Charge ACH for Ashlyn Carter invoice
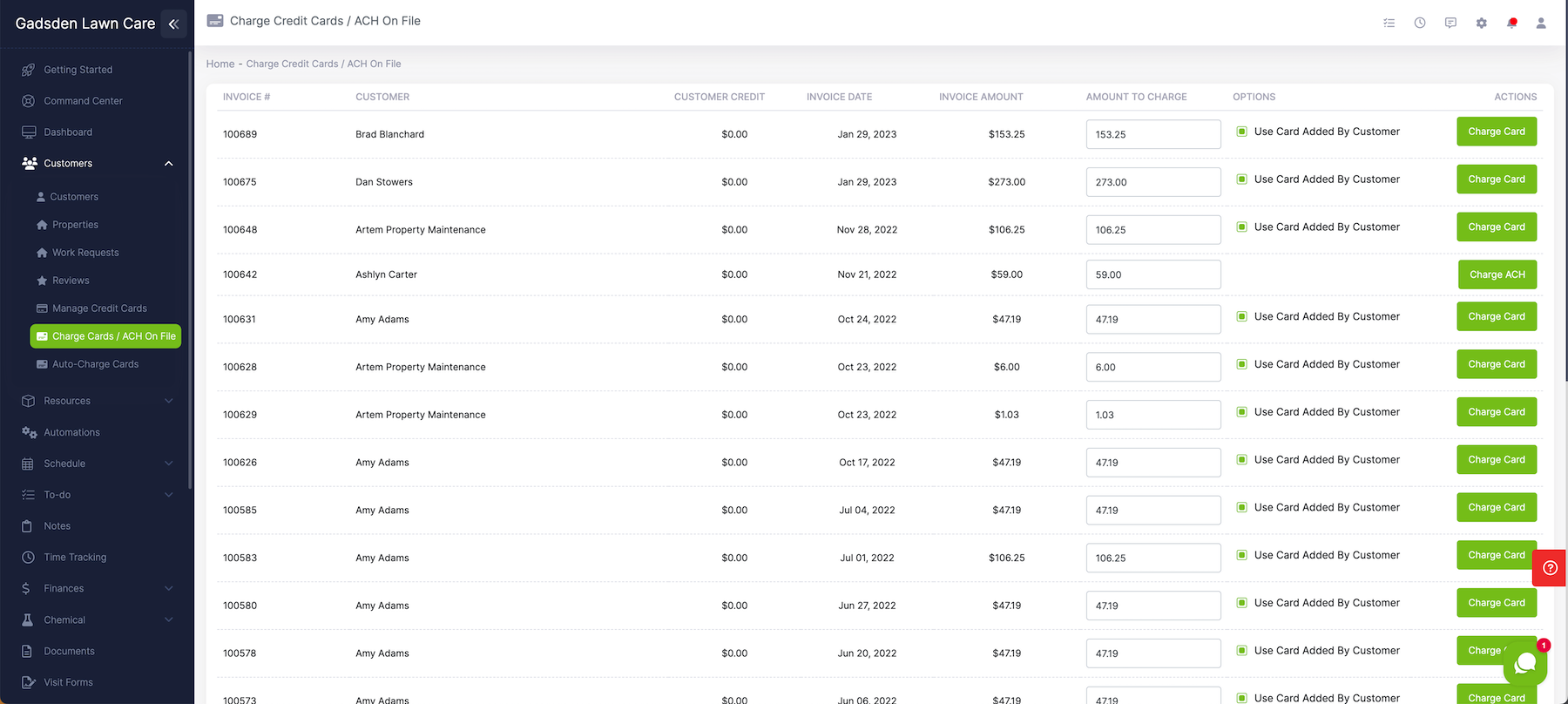1568x704 pixels. coord(1497,274)
